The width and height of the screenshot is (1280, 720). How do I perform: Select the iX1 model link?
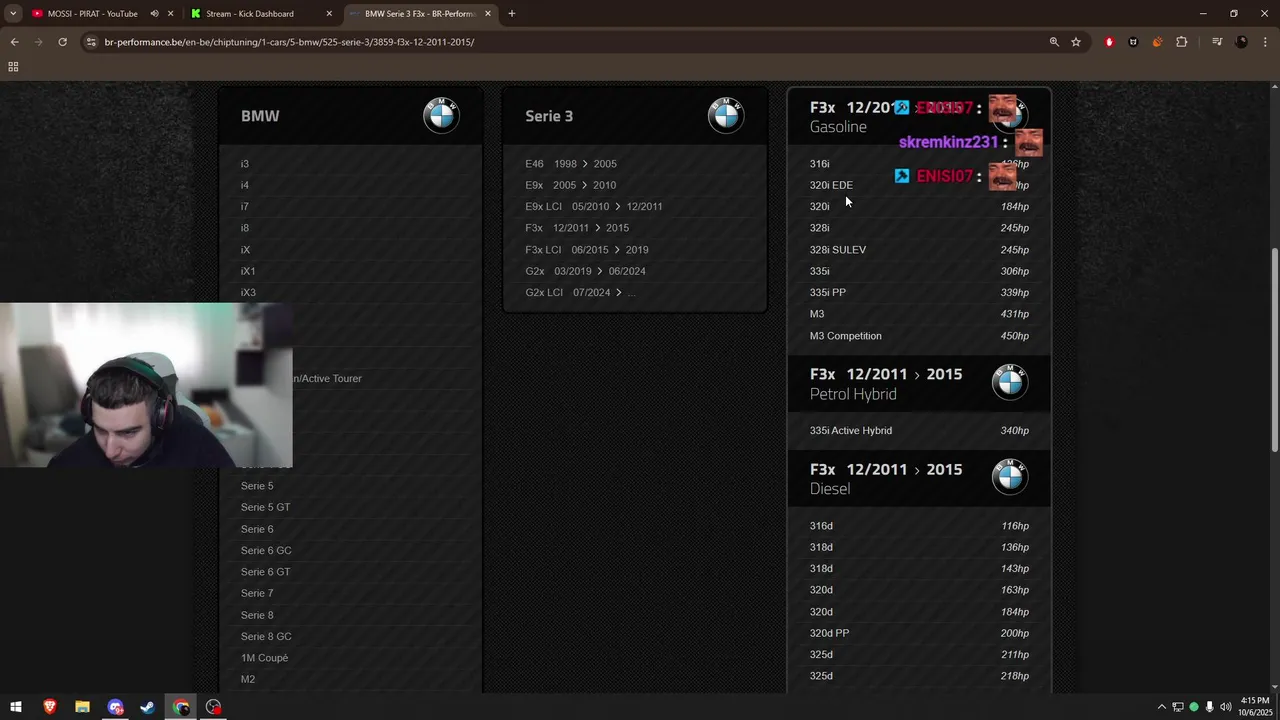pyautogui.click(x=248, y=271)
